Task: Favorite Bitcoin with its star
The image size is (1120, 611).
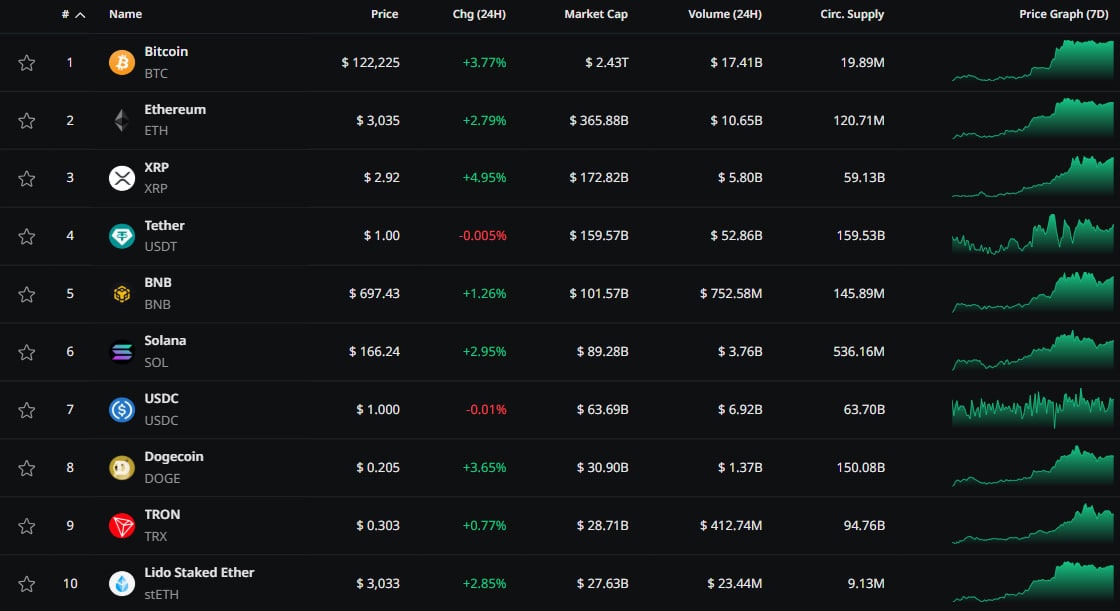Action: click(26, 63)
